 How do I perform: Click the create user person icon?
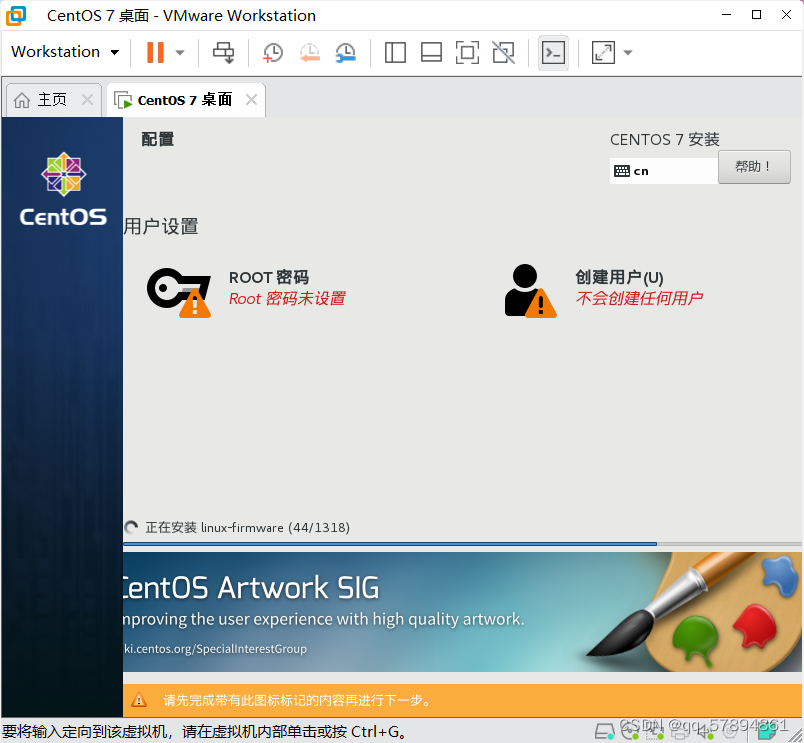click(x=530, y=291)
